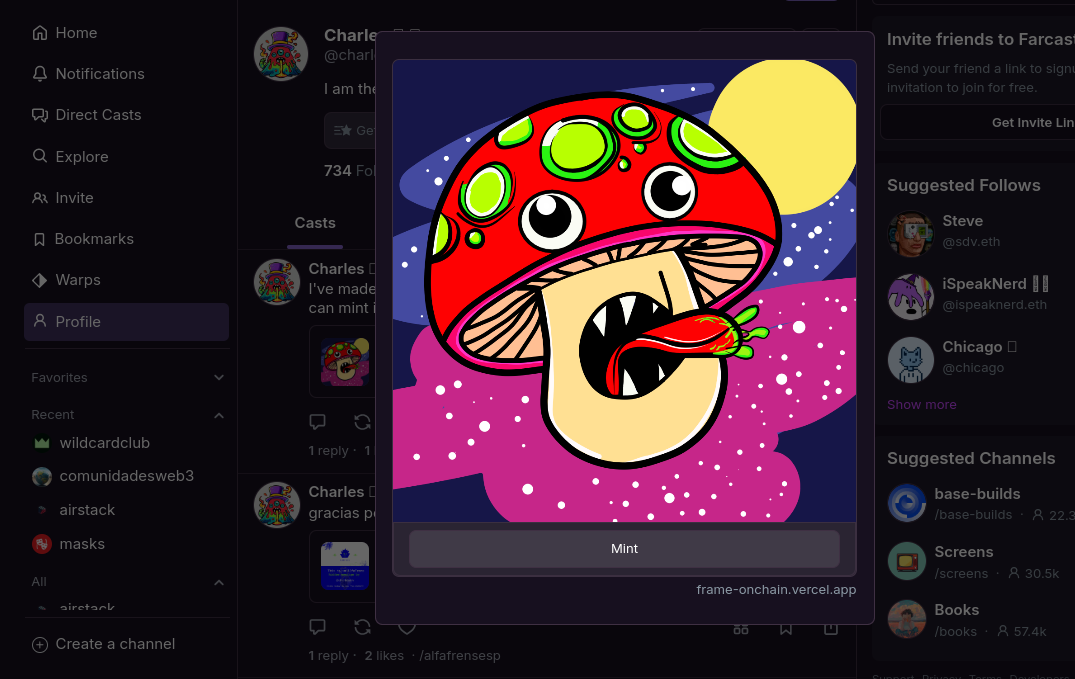
Task: Open Direct Casts in the sidebar
Action: (87, 115)
